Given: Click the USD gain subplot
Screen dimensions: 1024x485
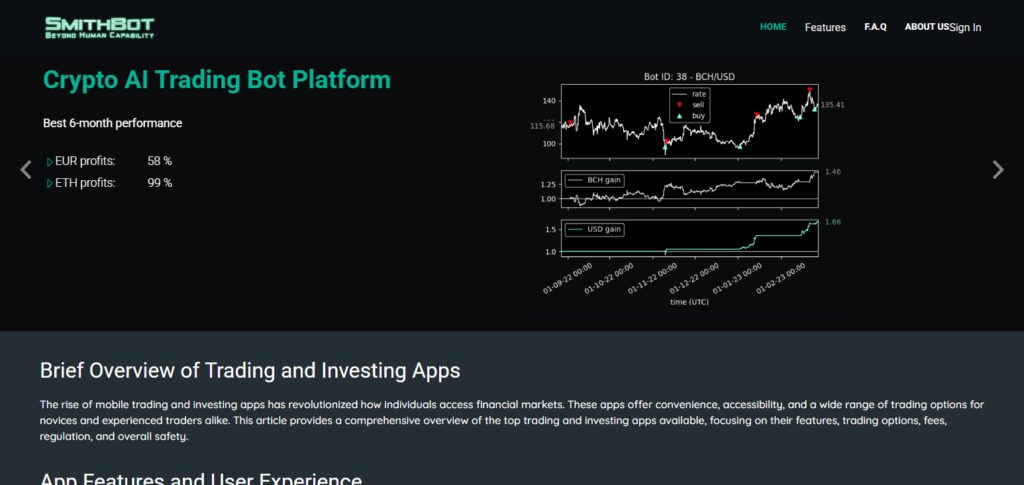Looking at the screenshot, I should (690, 238).
